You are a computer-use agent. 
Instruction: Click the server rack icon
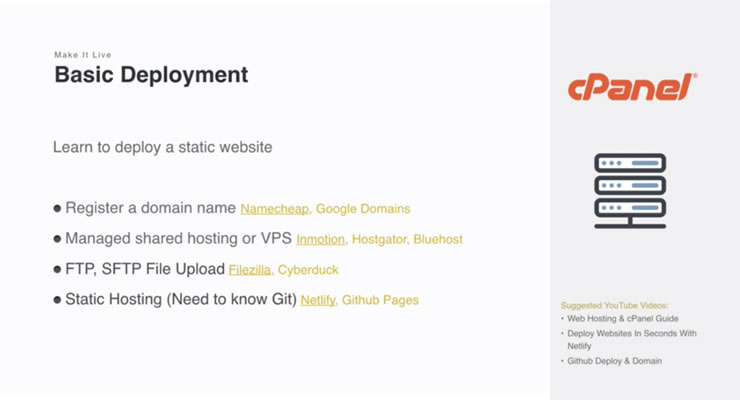tap(630, 190)
